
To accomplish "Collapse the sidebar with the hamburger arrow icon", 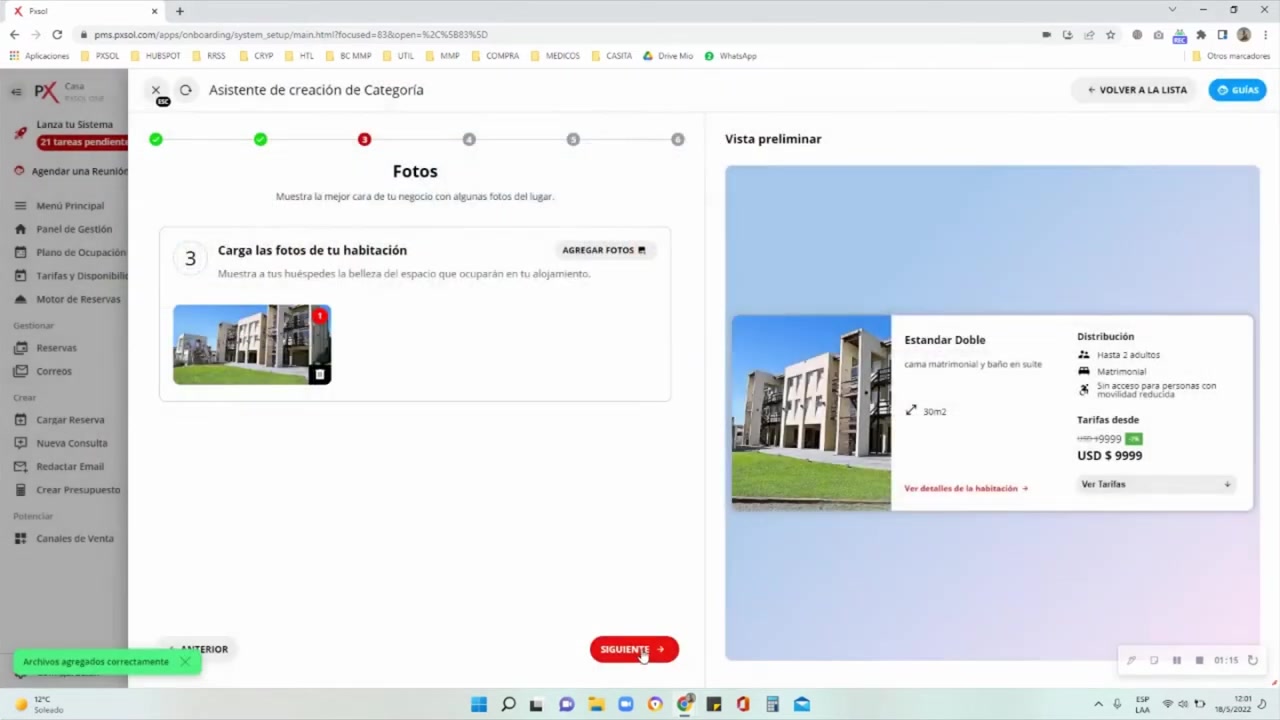I will coord(16,91).
